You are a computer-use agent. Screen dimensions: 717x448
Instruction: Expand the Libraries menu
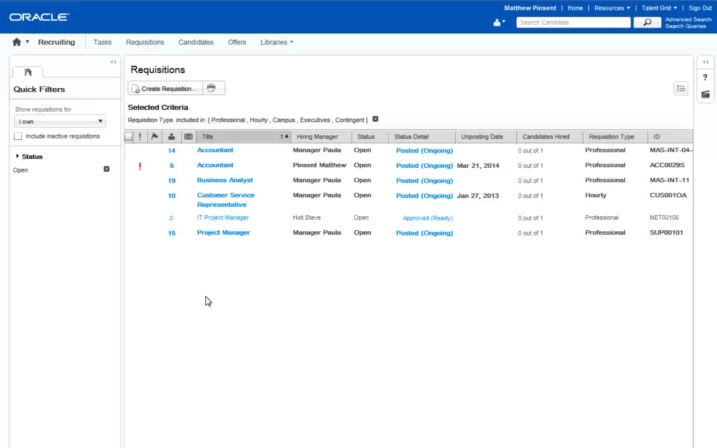(x=276, y=43)
